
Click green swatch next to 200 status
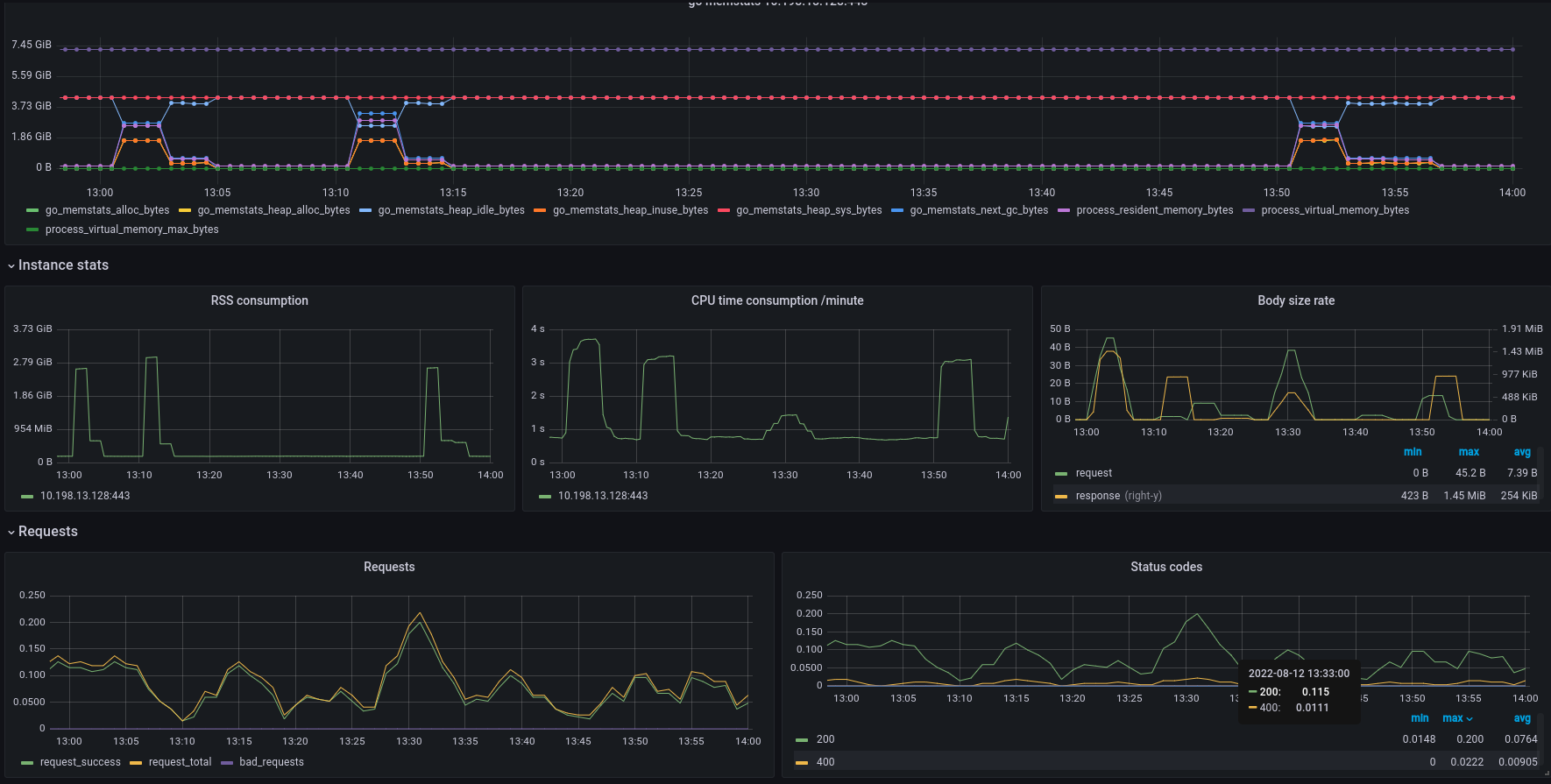coord(802,740)
